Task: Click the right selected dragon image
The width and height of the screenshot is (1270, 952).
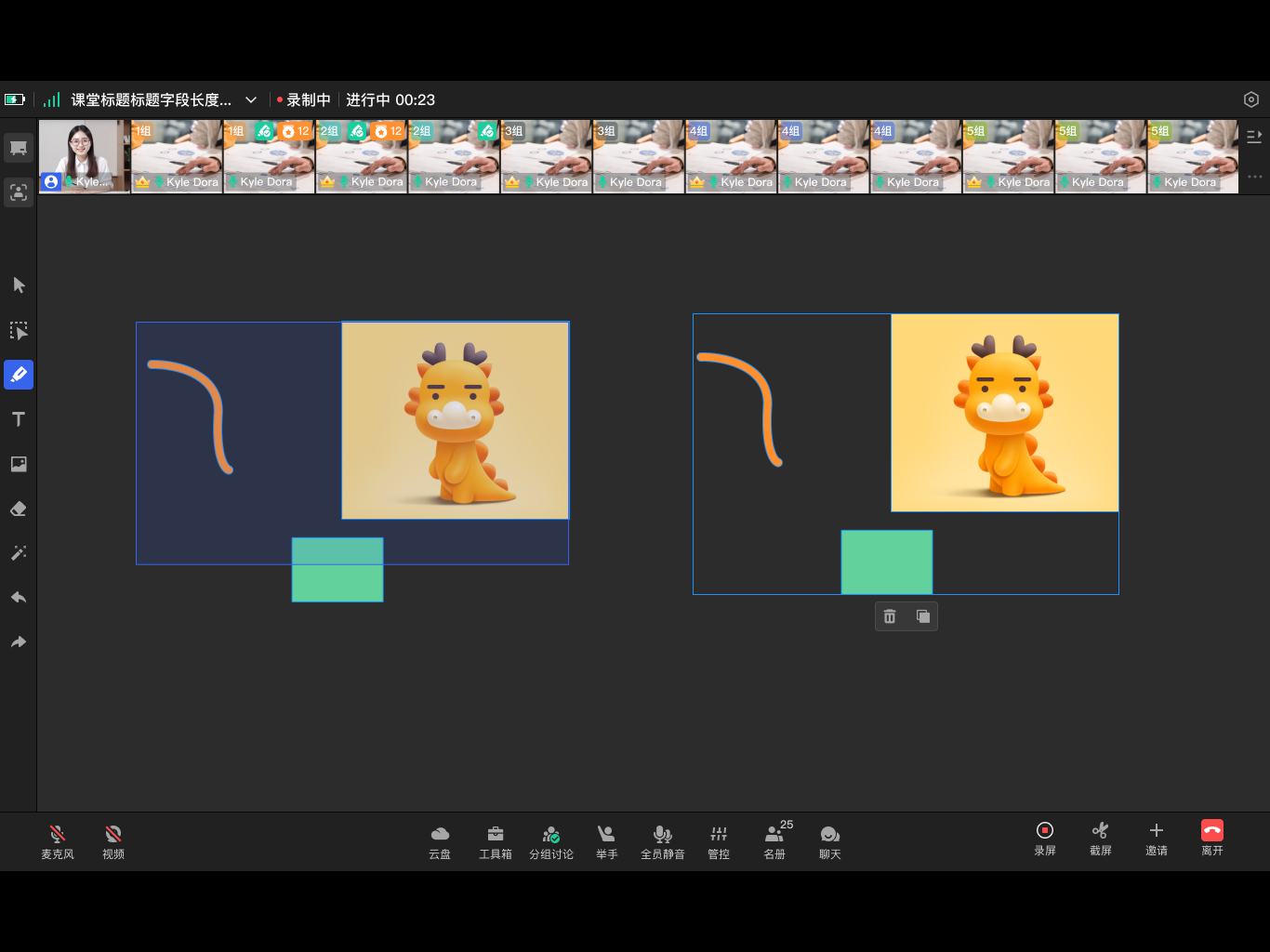Action: coord(1005,413)
